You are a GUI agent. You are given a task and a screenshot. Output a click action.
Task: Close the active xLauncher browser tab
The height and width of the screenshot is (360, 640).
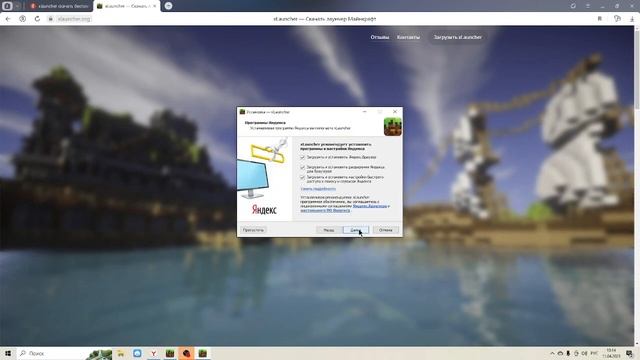[155, 6]
